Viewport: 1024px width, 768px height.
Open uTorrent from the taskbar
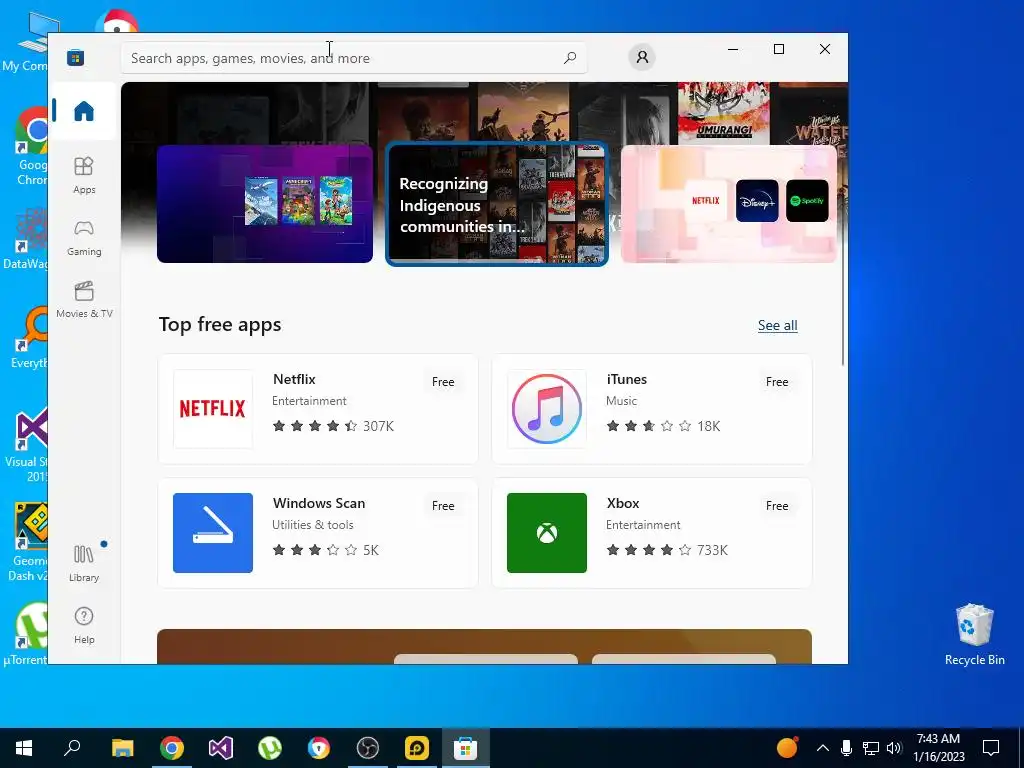pyautogui.click(x=270, y=748)
